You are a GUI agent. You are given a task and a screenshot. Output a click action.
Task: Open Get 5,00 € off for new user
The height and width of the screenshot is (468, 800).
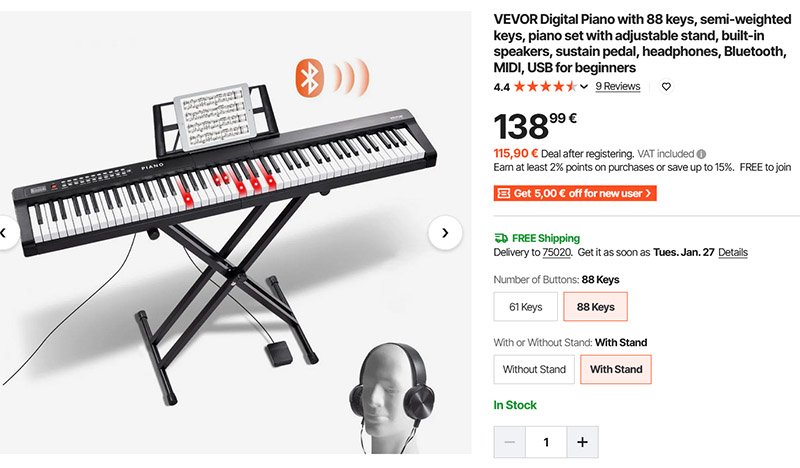[x=575, y=193]
